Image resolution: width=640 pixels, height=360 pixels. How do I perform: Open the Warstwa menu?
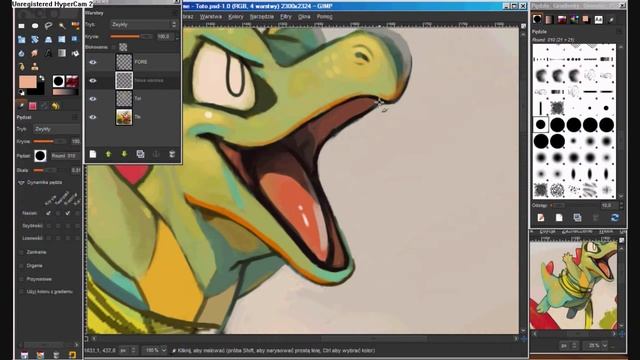[211, 17]
